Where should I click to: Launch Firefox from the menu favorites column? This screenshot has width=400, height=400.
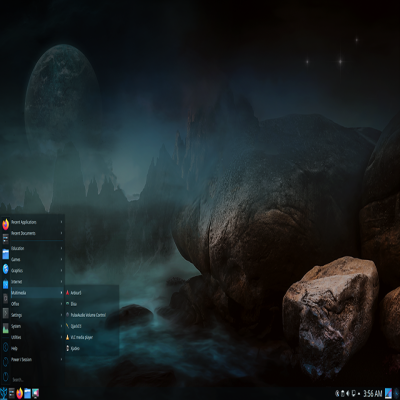pyautogui.click(x=5, y=224)
